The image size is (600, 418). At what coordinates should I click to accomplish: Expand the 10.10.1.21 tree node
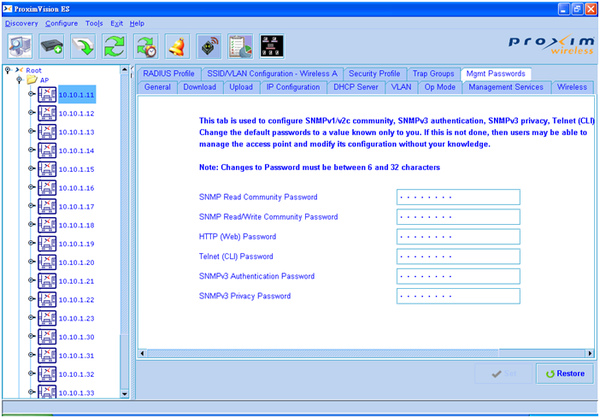[x=31, y=280]
